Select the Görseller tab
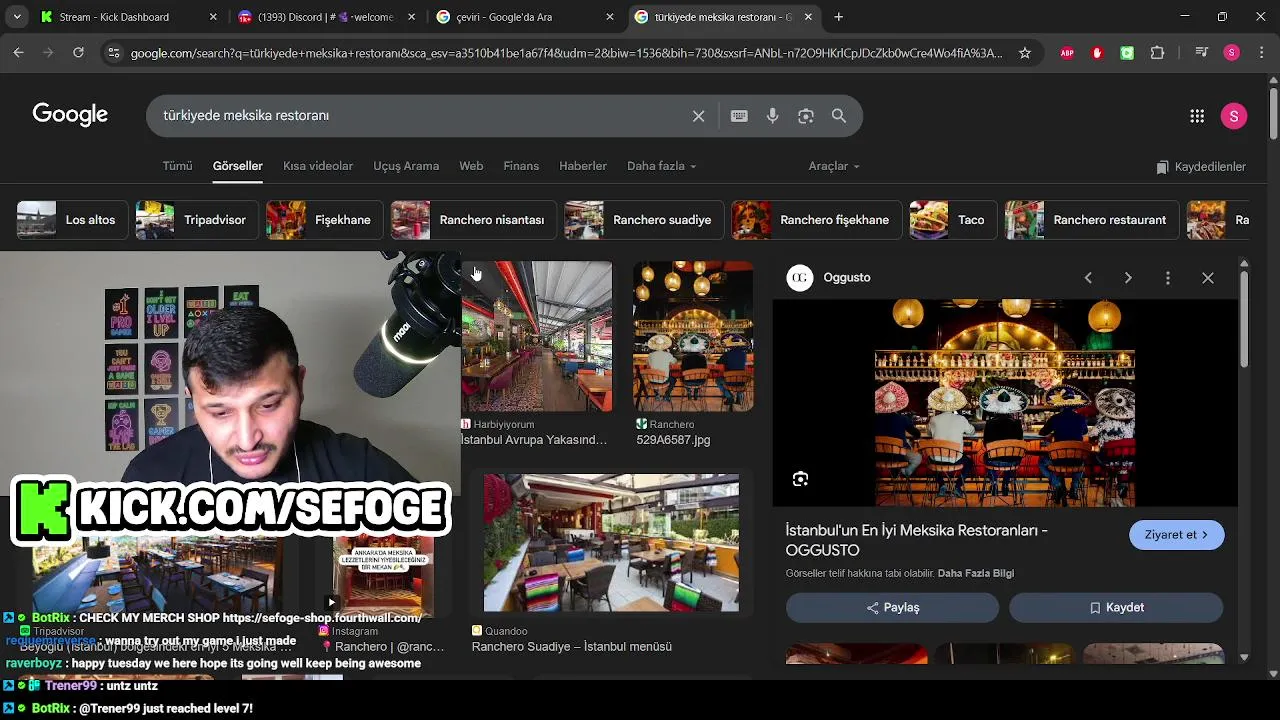The height and width of the screenshot is (720, 1280). click(x=237, y=166)
